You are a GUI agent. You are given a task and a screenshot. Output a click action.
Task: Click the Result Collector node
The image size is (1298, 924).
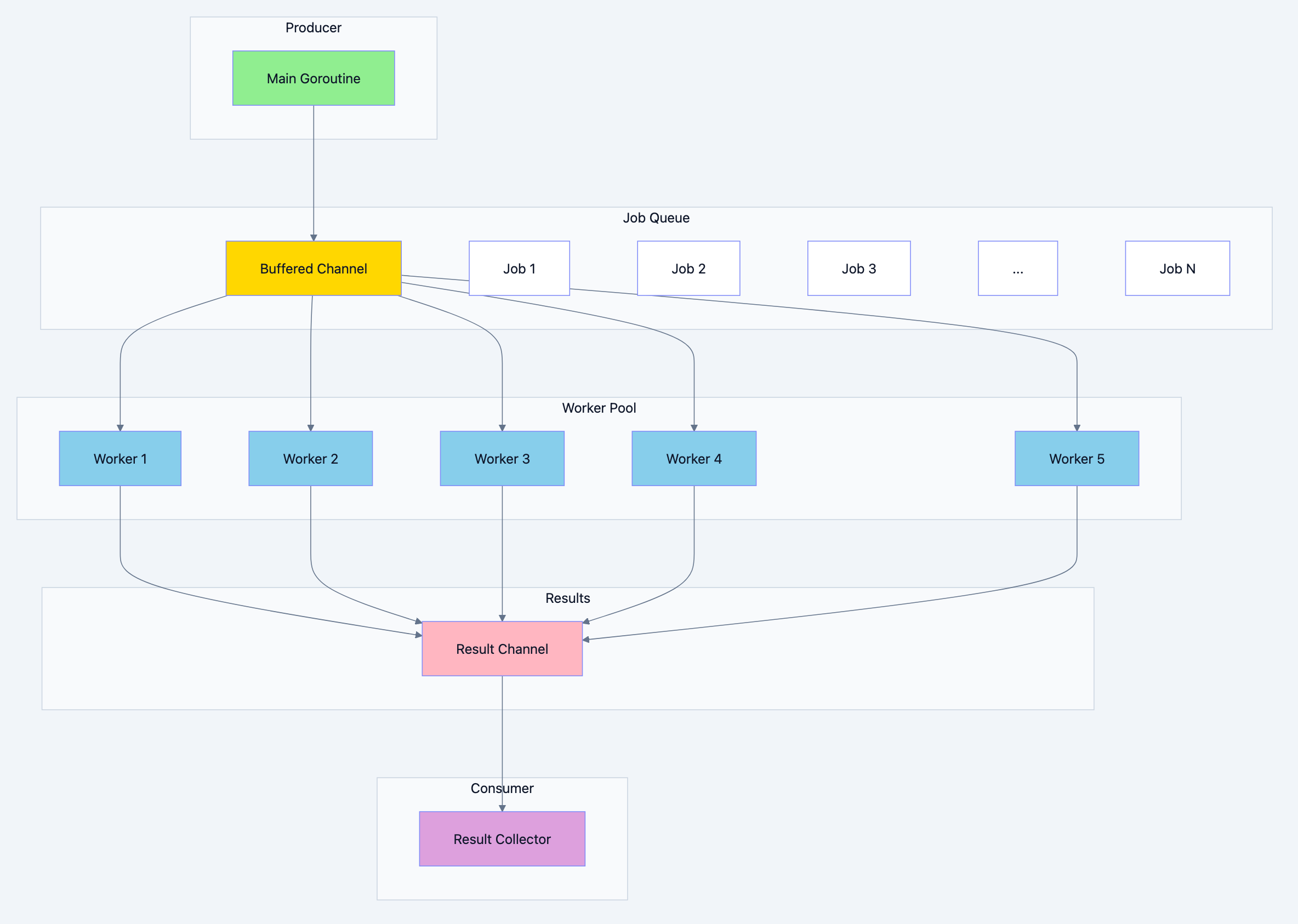click(502, 839)
